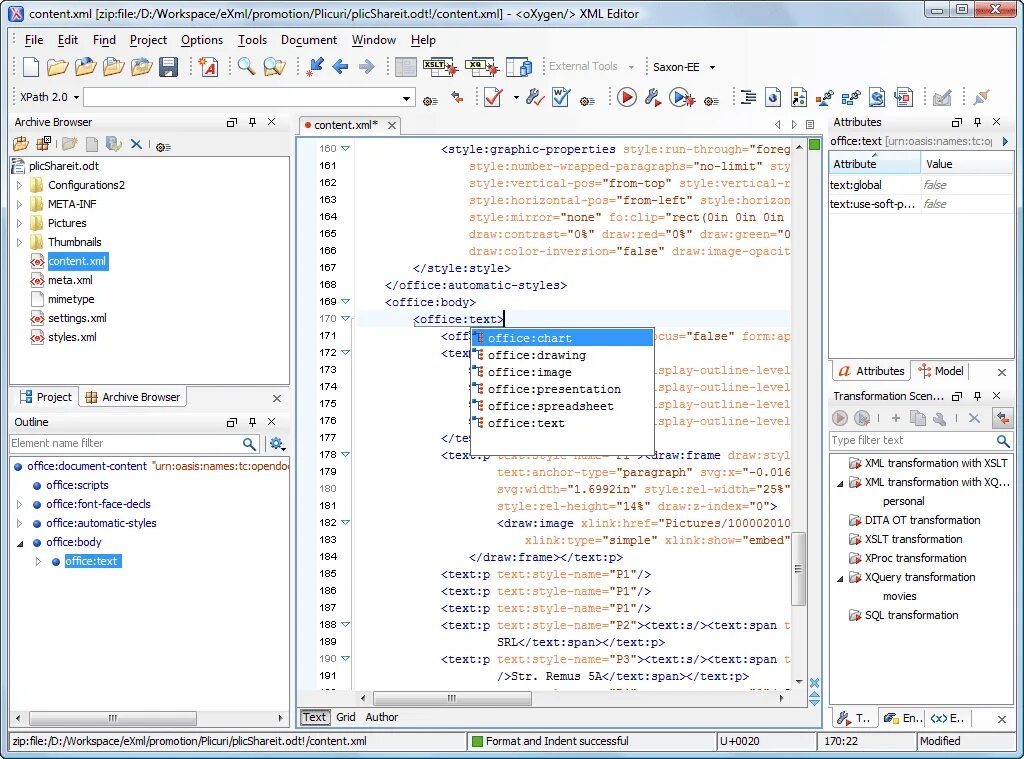The image size is (1024, 759).
Task: Click the editor horizontal scrollbar thumb
Action: click(x=452, y=698)
